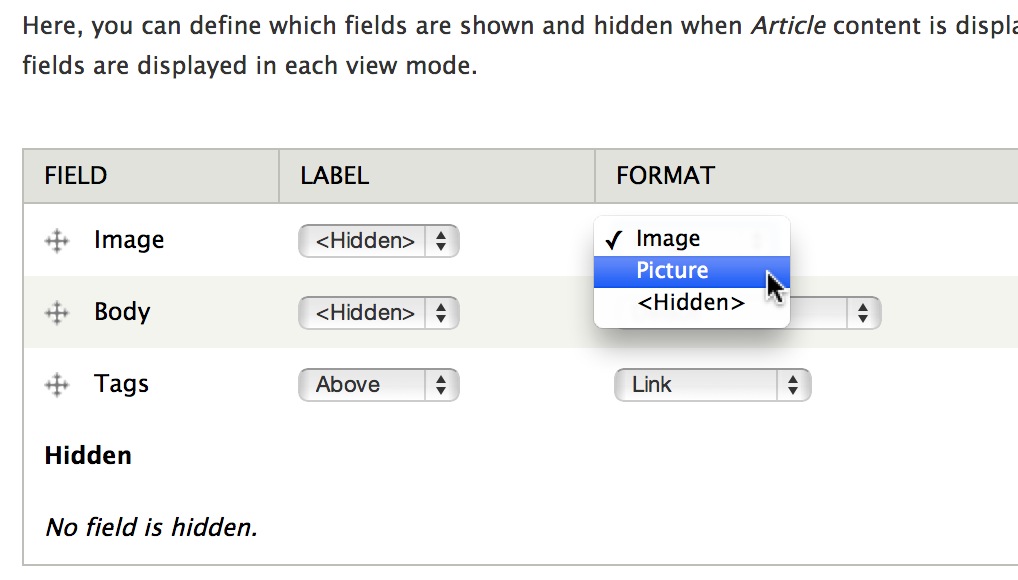
Task: Click the arrows on the Above dropdown control
Action: pos(442,384)
